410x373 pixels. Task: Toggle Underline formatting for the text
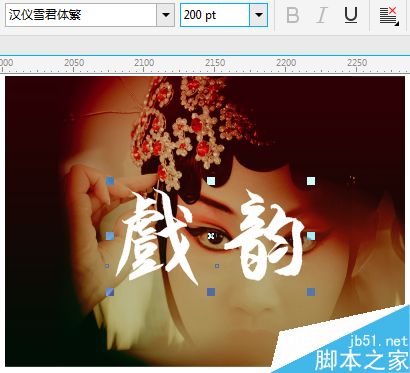(351, 15)
